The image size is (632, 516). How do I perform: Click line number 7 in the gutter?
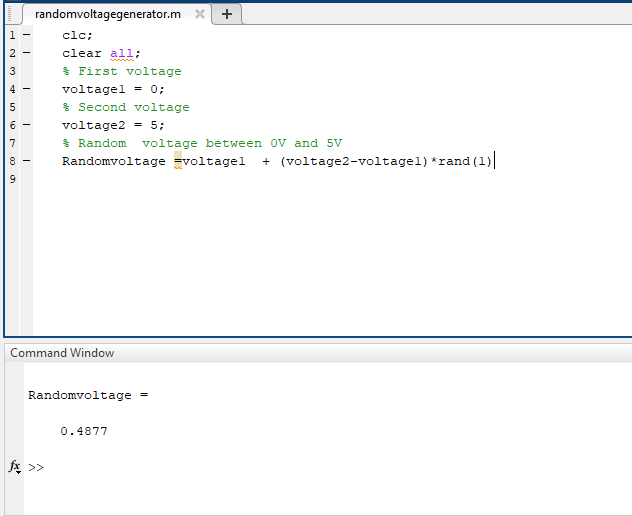[12, 143]
